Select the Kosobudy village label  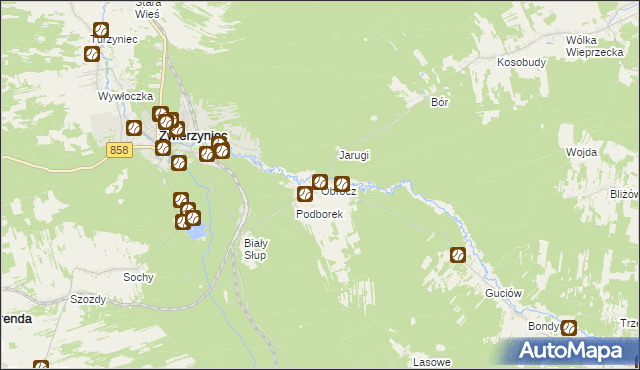pos(521,62)
